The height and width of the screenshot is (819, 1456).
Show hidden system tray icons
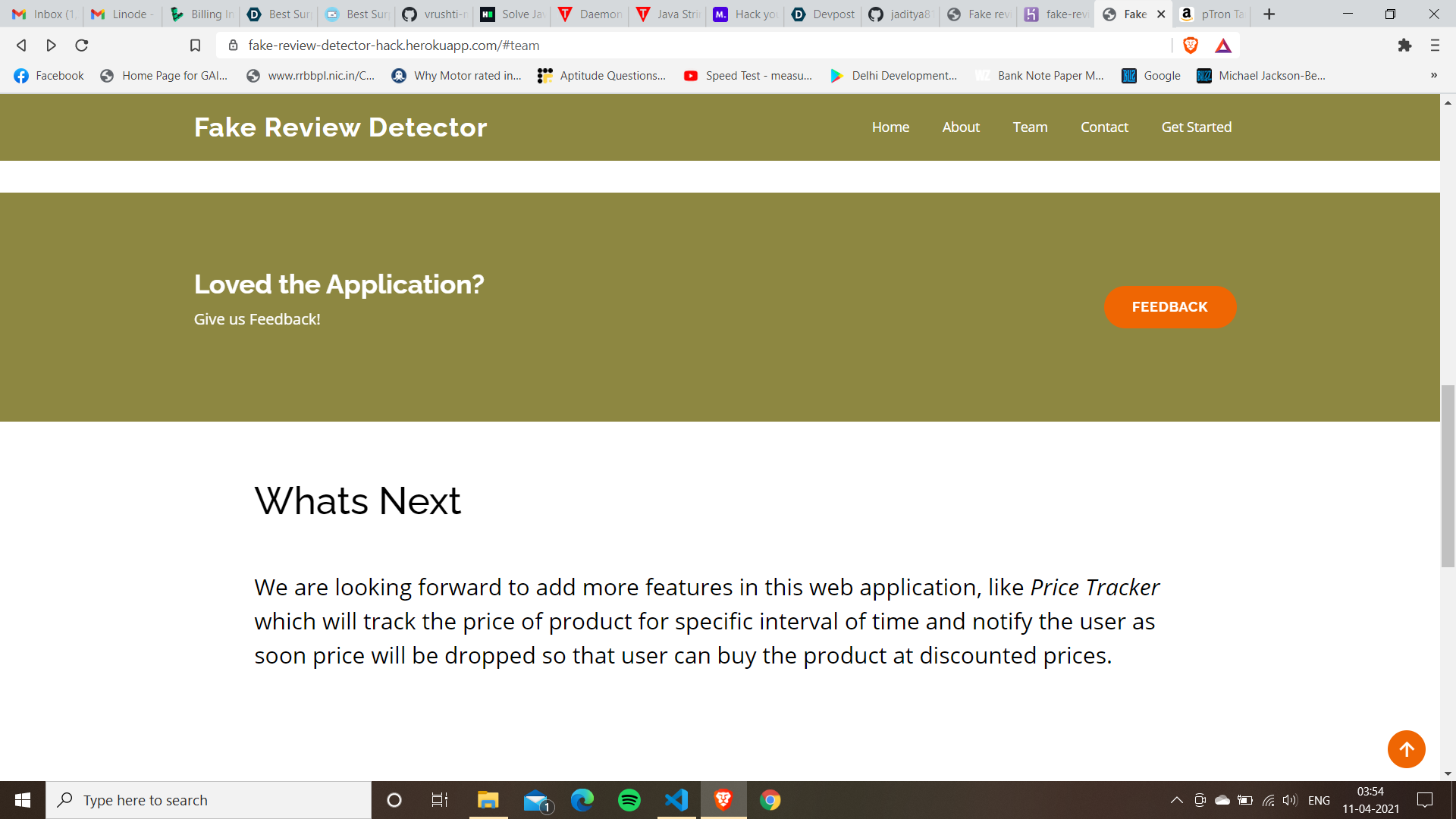(x=1176, y=800)
